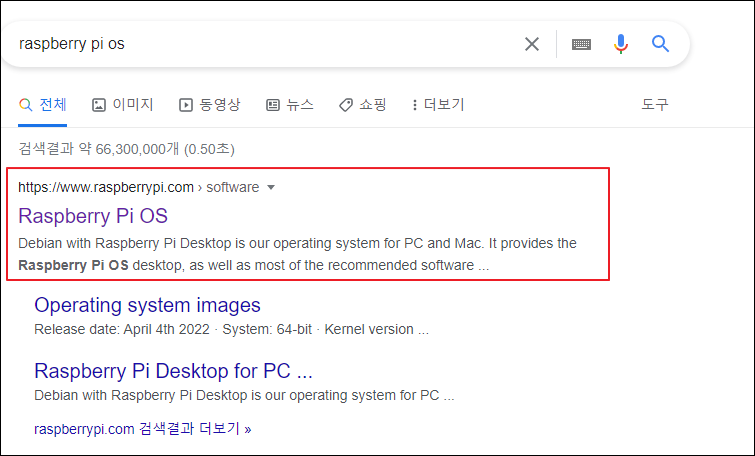Open the Raspberry Pi Desktop for PC link

[x=173, y=371]
